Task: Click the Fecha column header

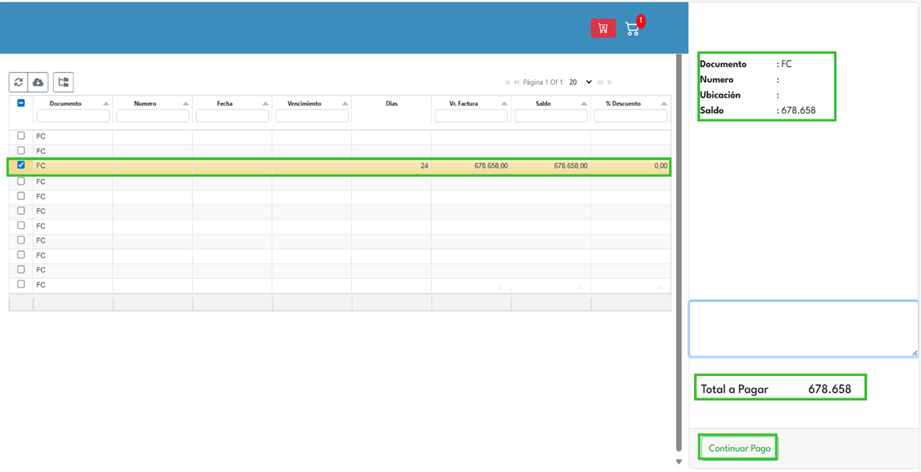Action: (x=225, y=103)
